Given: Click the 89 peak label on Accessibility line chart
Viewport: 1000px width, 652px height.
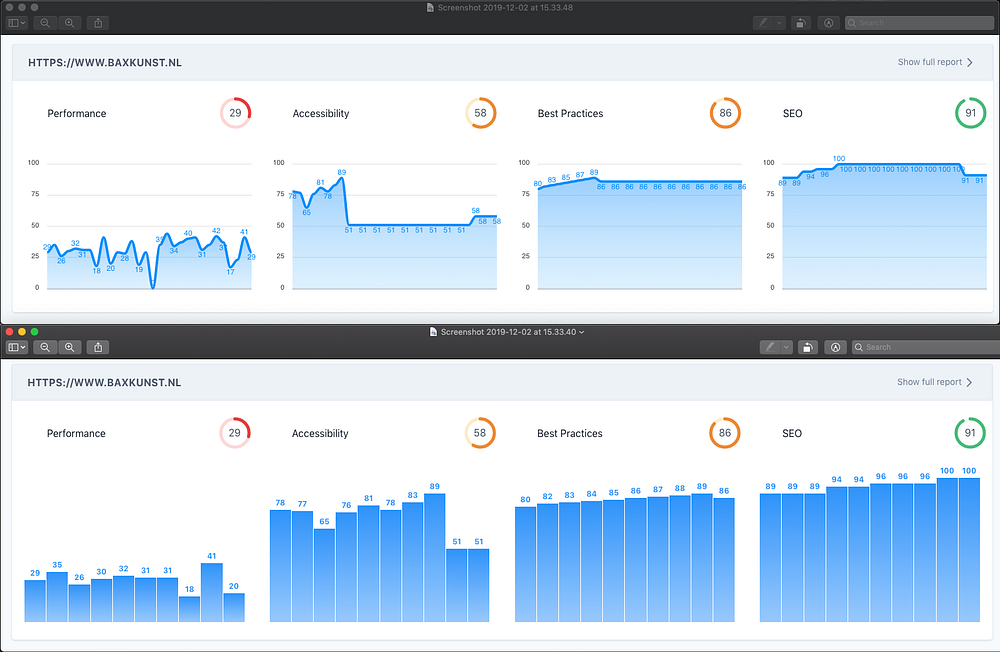Looking at the screenshot, I should pyautogui.click(x=342, y=172).
